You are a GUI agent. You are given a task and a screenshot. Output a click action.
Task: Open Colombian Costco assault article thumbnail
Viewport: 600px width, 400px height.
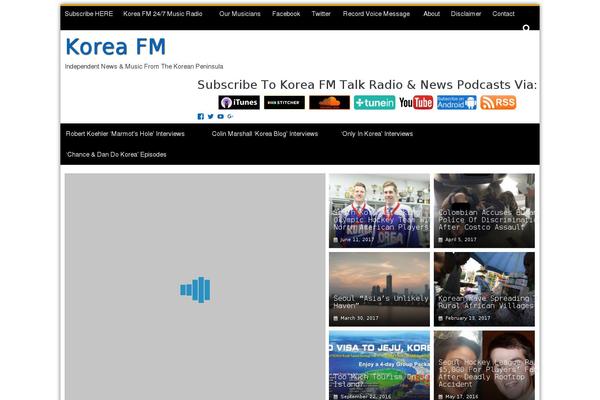coord(484,211)
